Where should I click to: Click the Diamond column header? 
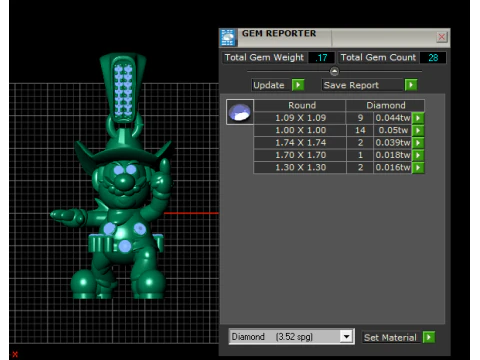385,105
